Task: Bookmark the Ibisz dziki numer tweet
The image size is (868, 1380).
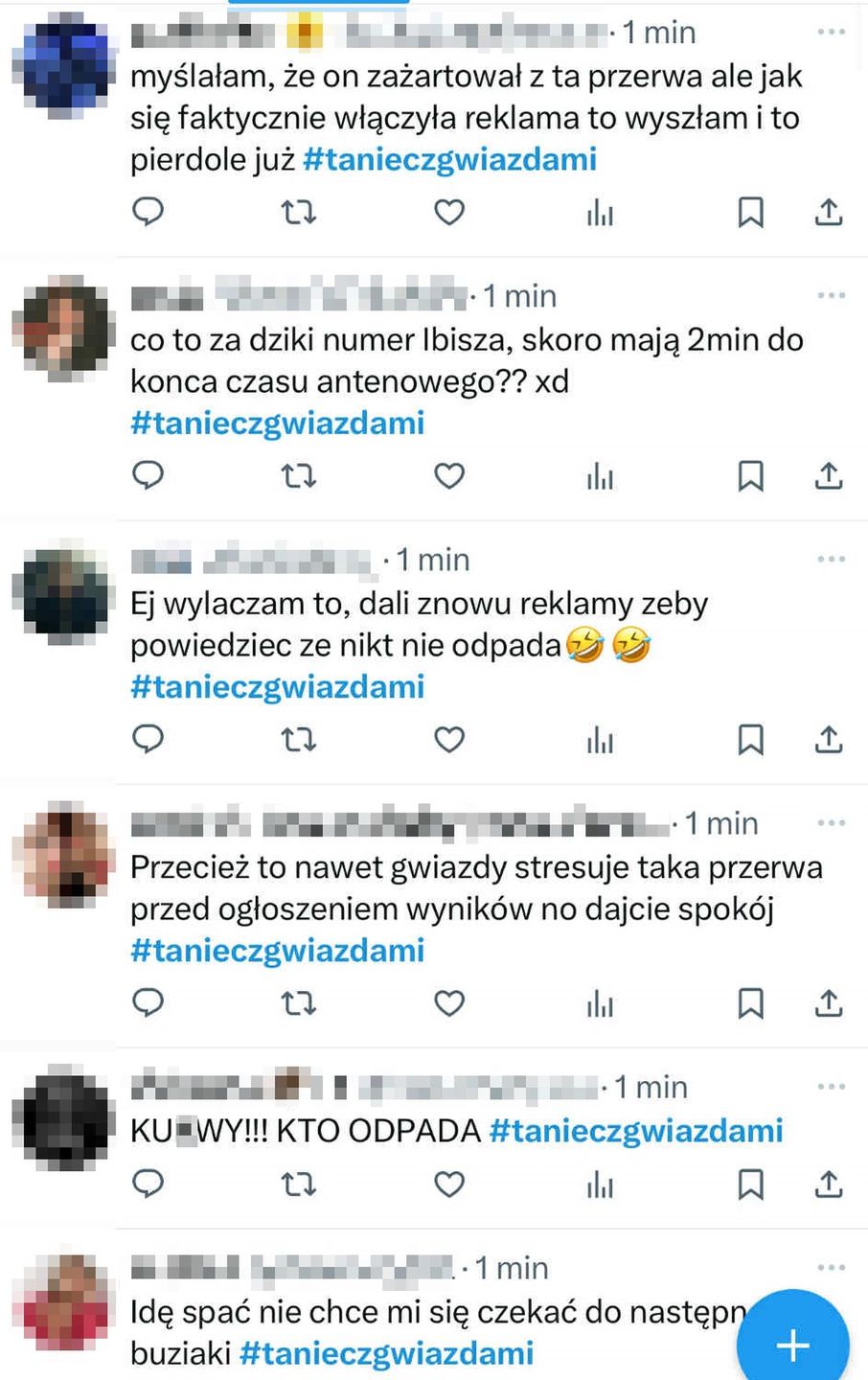Action: tap(750, 475)
